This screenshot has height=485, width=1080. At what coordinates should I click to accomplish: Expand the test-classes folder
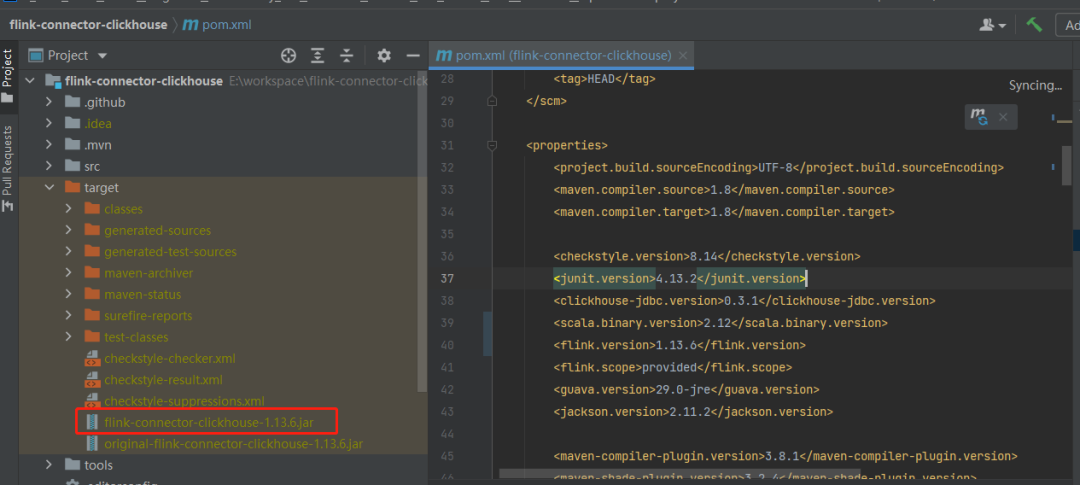pos(68,337)
